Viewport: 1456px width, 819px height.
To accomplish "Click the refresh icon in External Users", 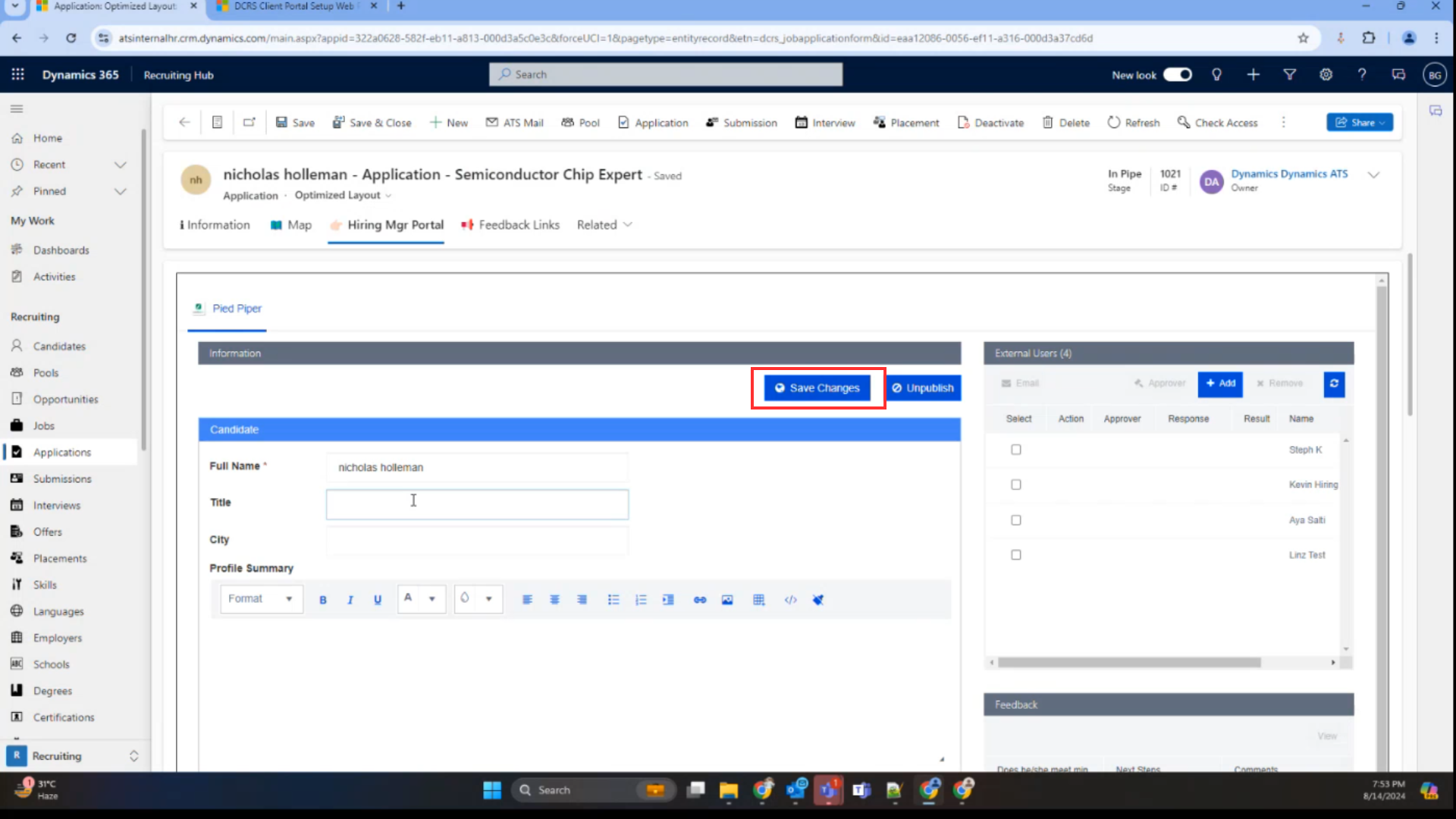I will [x=1334, y=384].
